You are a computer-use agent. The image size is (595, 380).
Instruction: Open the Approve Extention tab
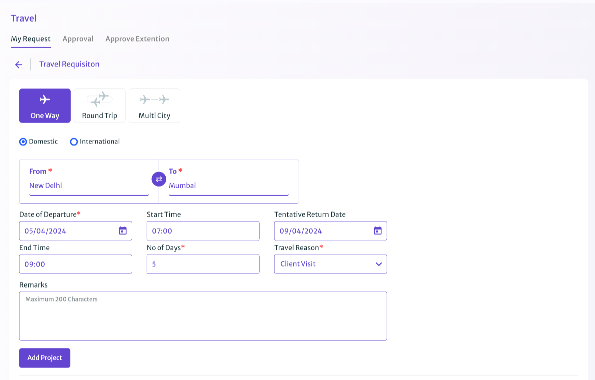tap(137, 39)
